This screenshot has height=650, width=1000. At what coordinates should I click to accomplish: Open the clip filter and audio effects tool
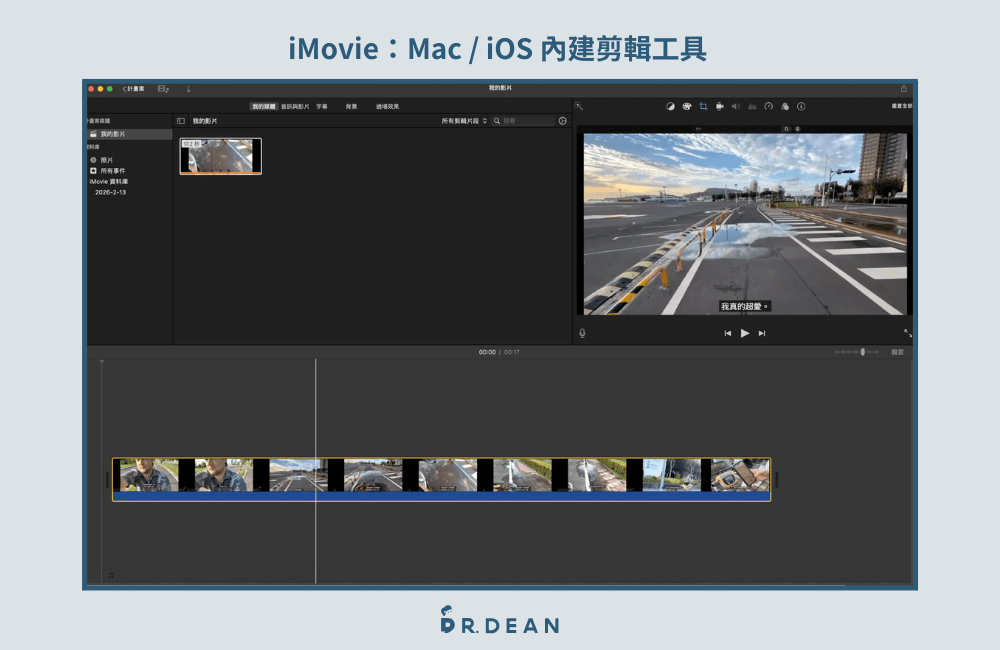pyautogui.click(x=785, y=107)
